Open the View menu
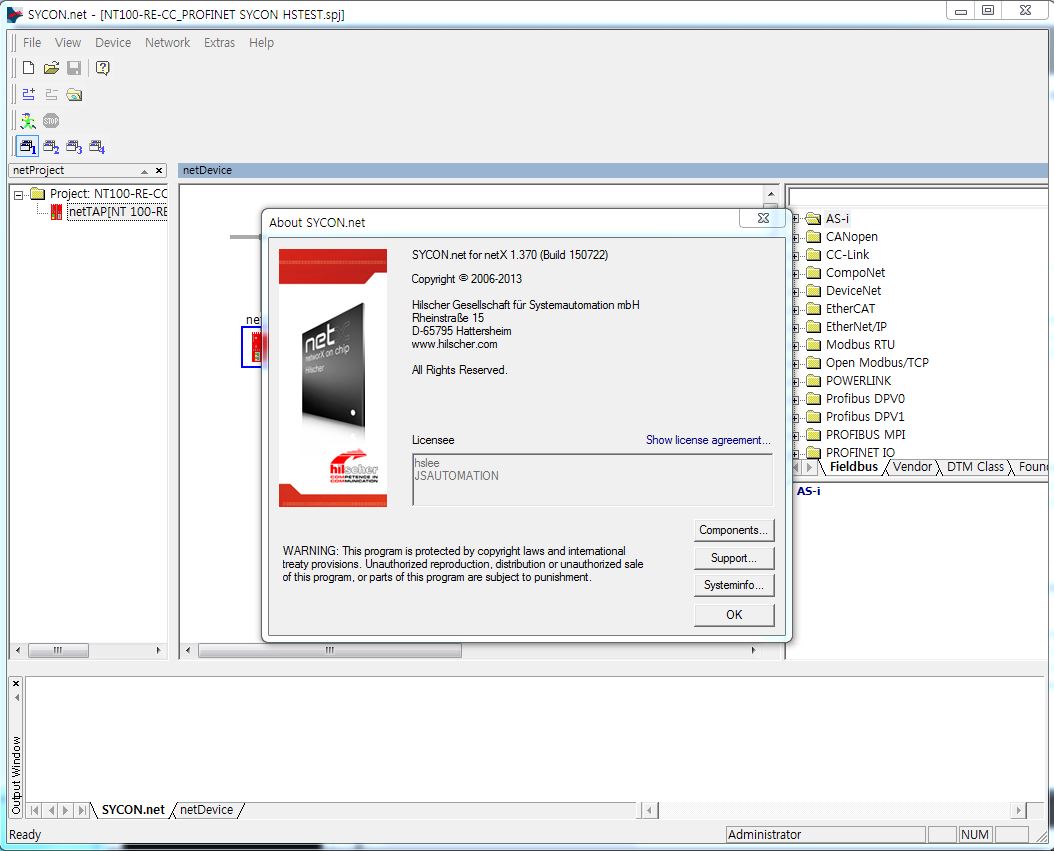Viewport: 1054px width, 851px height. (68, 42)
